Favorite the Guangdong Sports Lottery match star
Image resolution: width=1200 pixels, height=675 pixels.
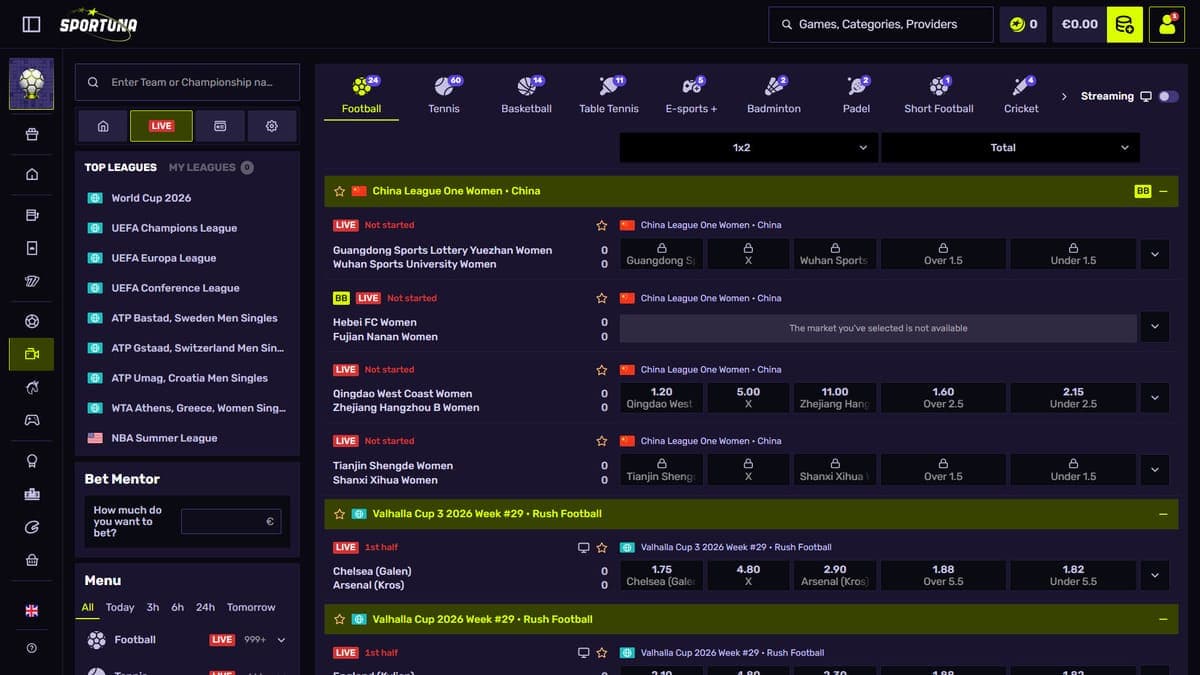(x=602, y=226)
